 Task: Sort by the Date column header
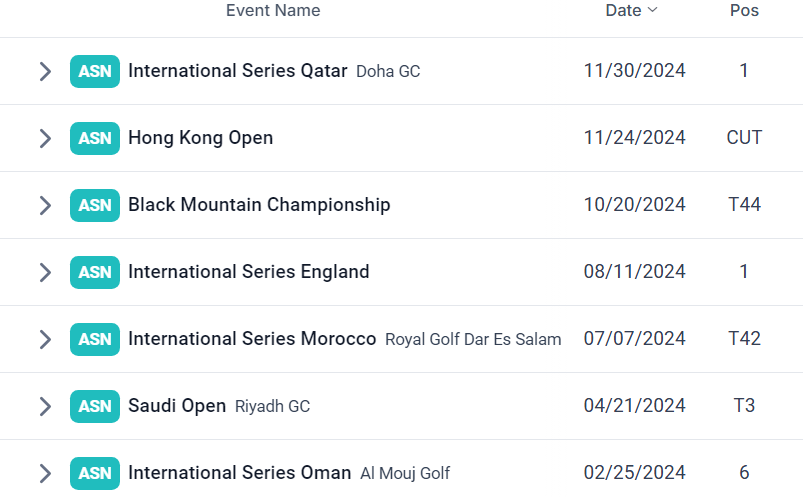623,10
